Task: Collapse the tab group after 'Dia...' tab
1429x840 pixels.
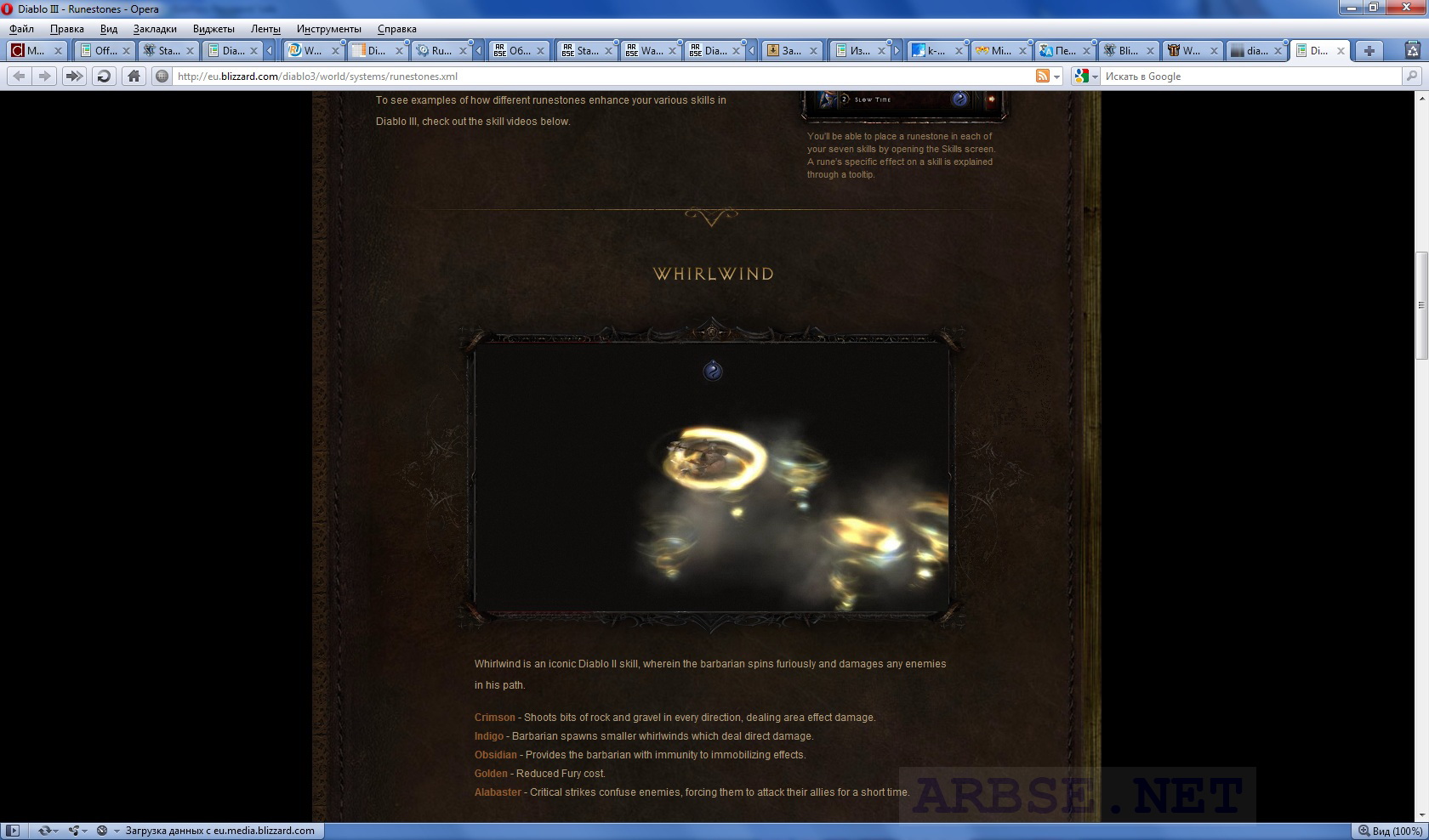Action: pyautogui.click(x=270, y=50)
